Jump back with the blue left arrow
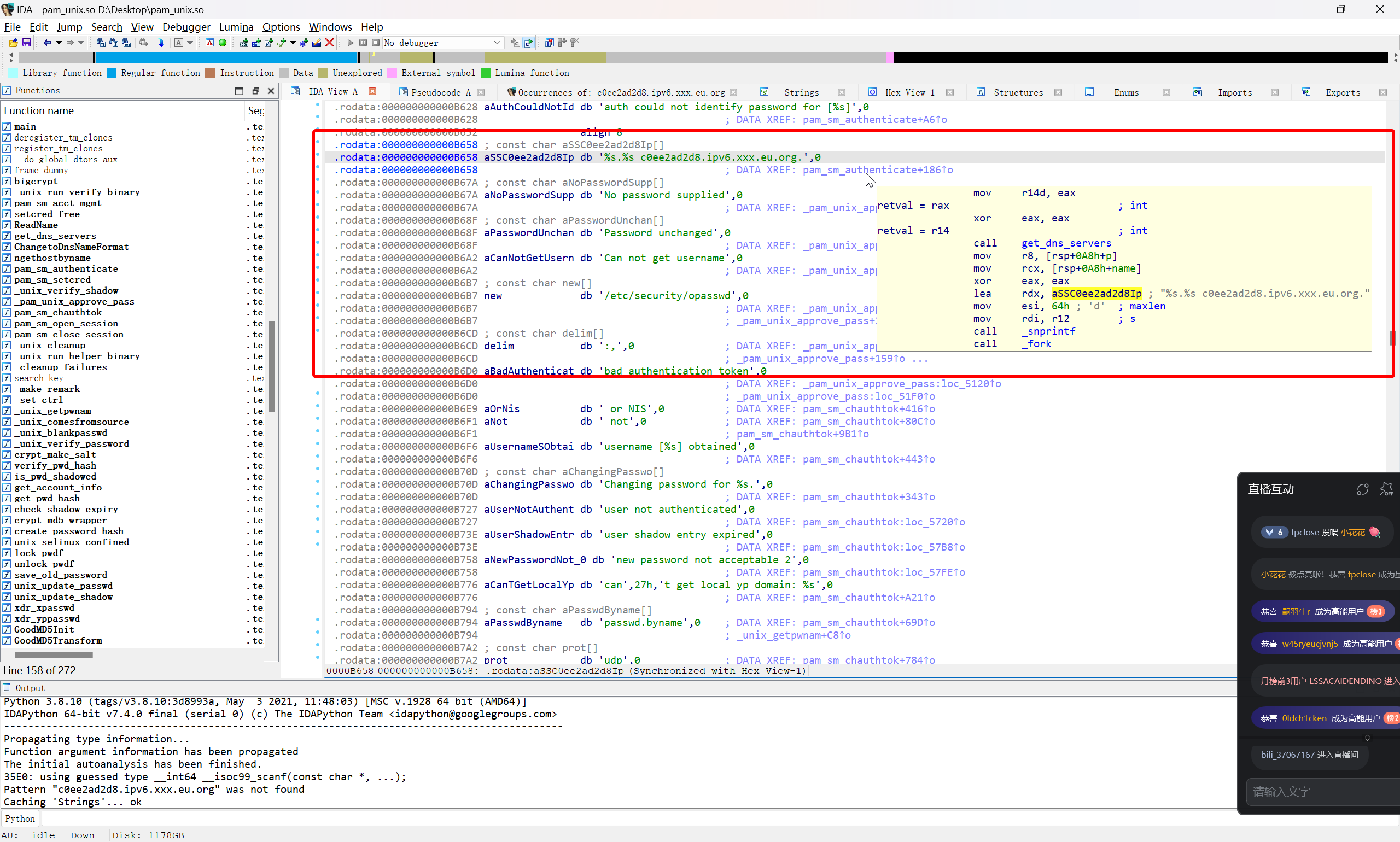Image resolution: width=1400 pixels, height=842 pixels. [x=48, y=43]
